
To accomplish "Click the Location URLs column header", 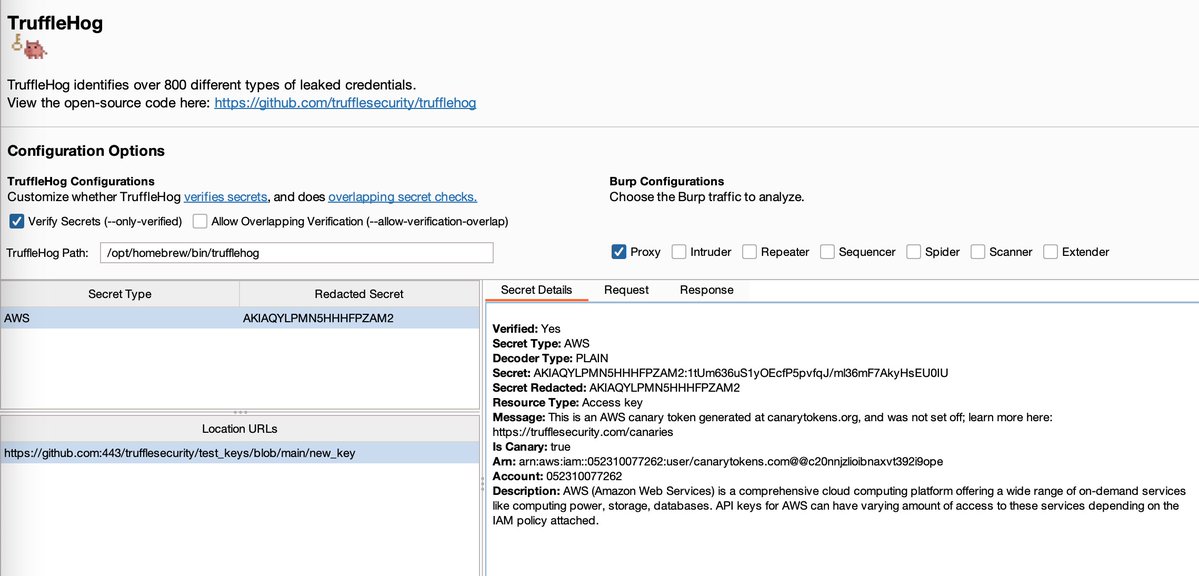I will coord(239,429).
